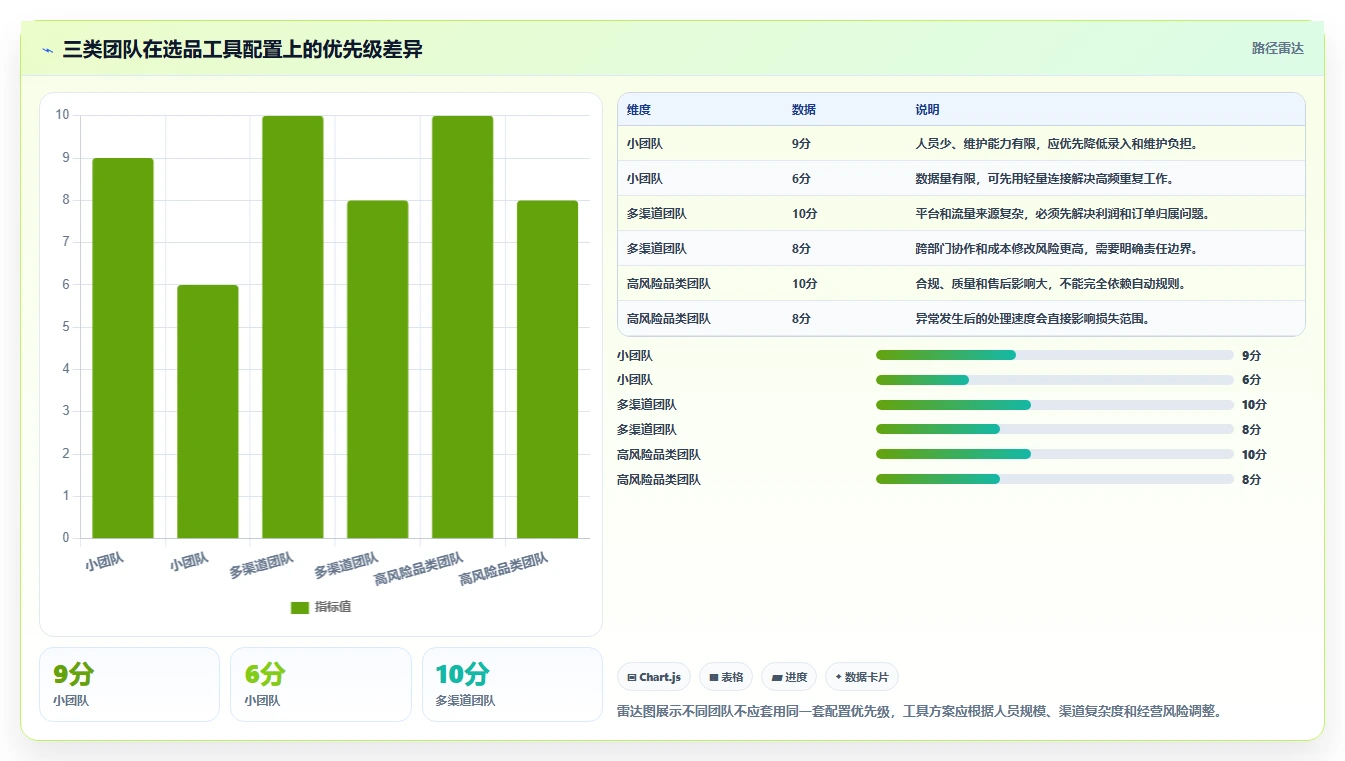Click the 高风险品类团队 progress bar showing 10分
This screenshot has height=761, width=1345.
coord(1054,454)
